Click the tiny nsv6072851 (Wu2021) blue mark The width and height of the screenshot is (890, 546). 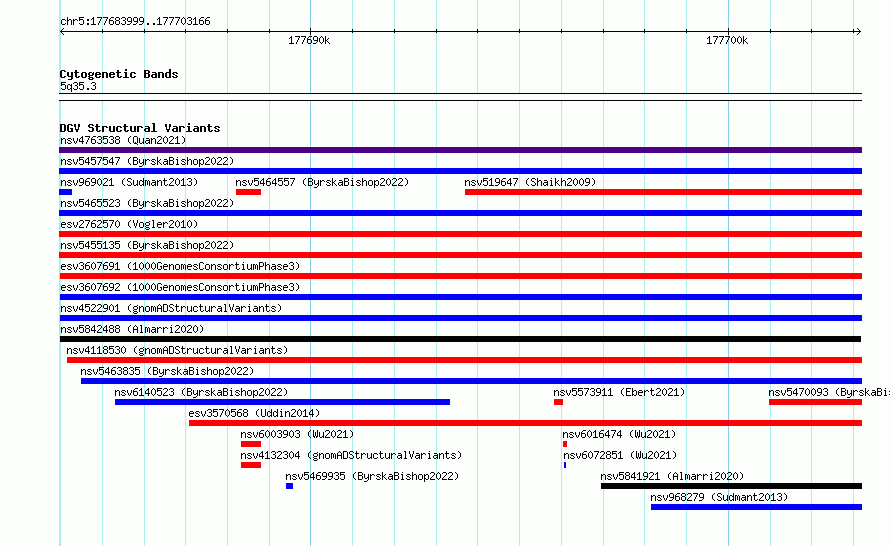[565, 465]
